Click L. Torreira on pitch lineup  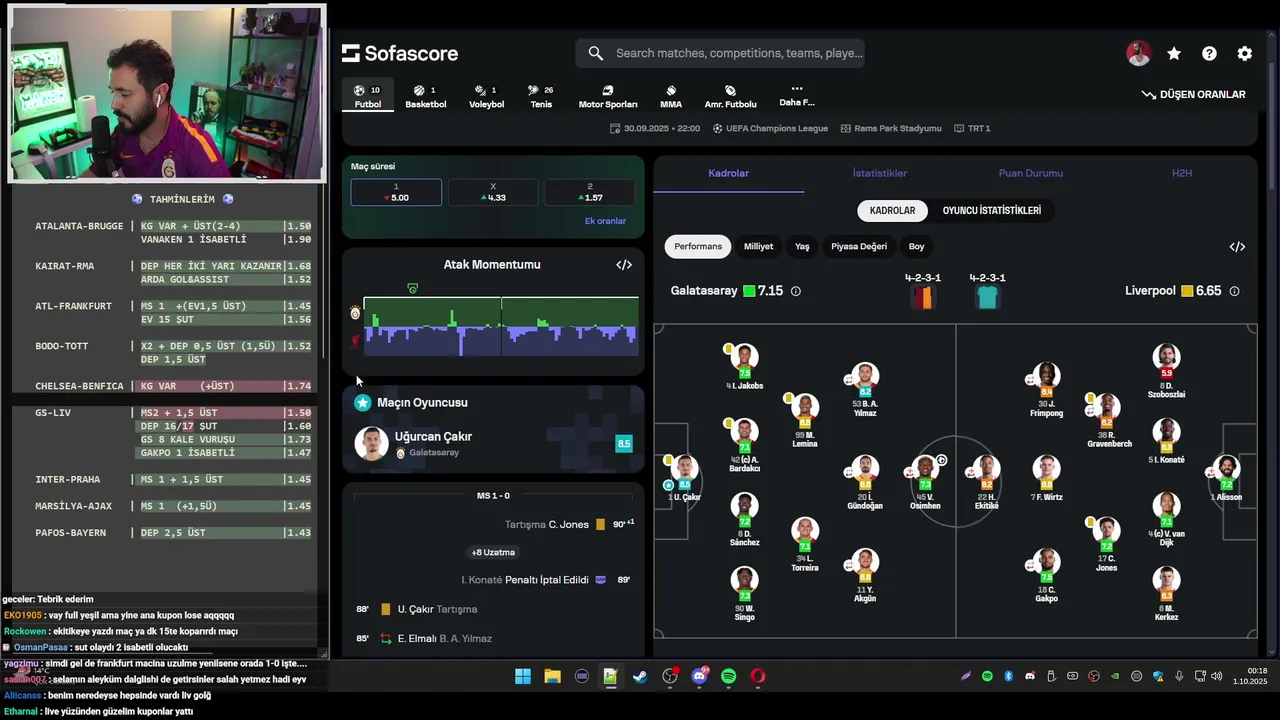tap(805, 545)
